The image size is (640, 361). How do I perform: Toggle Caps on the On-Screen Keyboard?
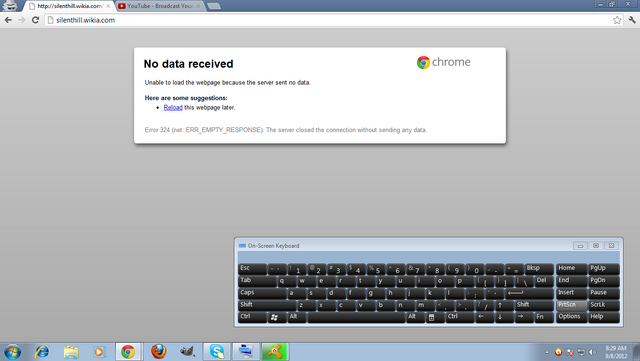[x=262, y=293]
